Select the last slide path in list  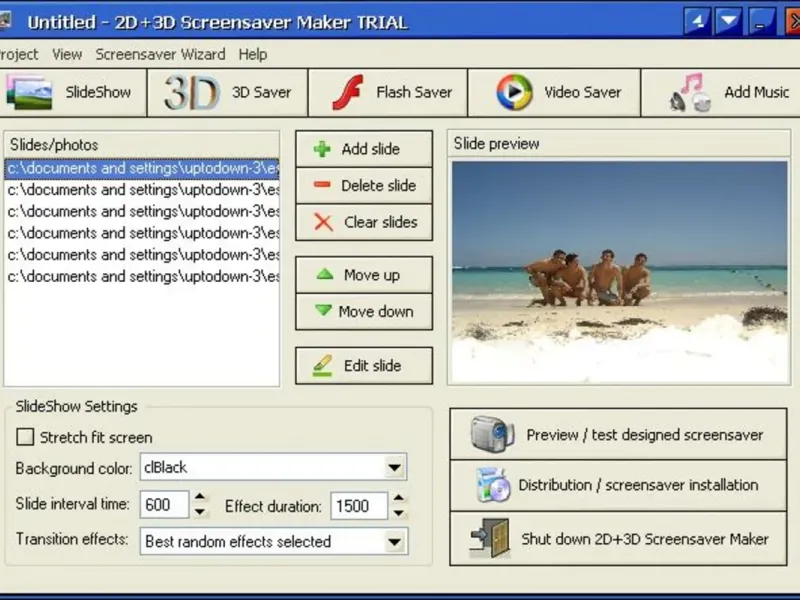point(142,276)
